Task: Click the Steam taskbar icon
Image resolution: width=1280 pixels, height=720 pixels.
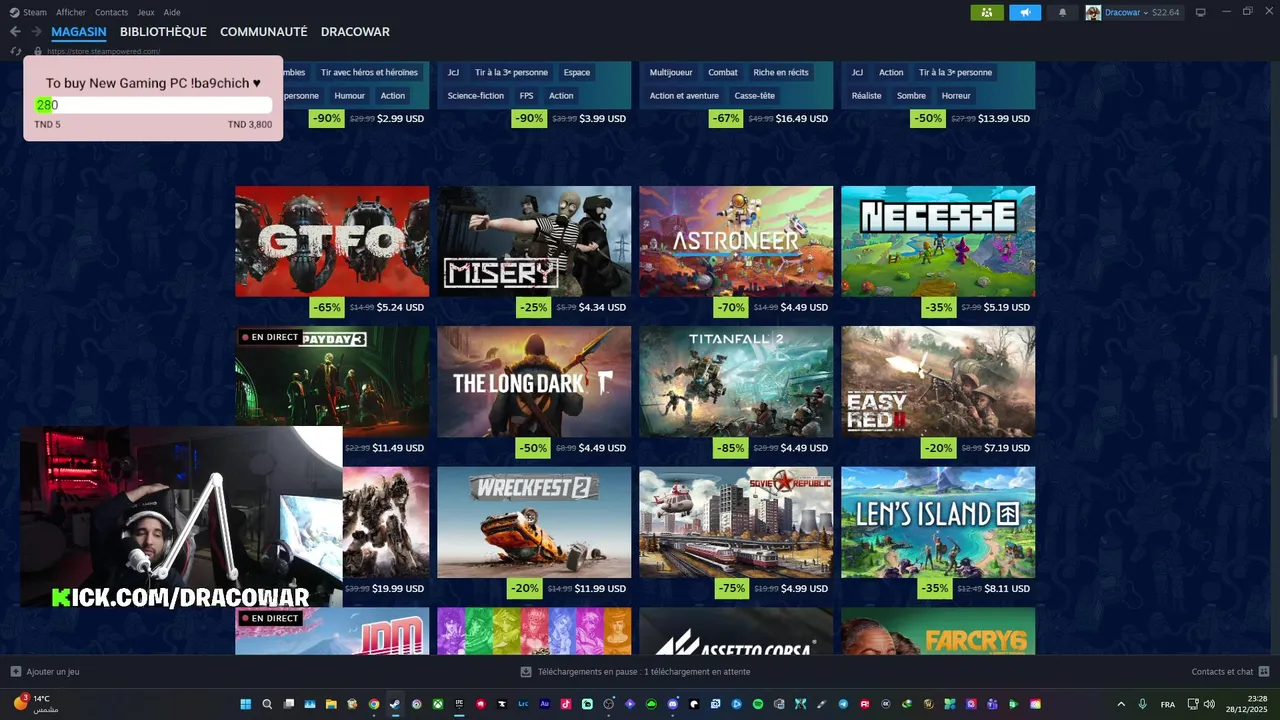Action: (395, 704)
